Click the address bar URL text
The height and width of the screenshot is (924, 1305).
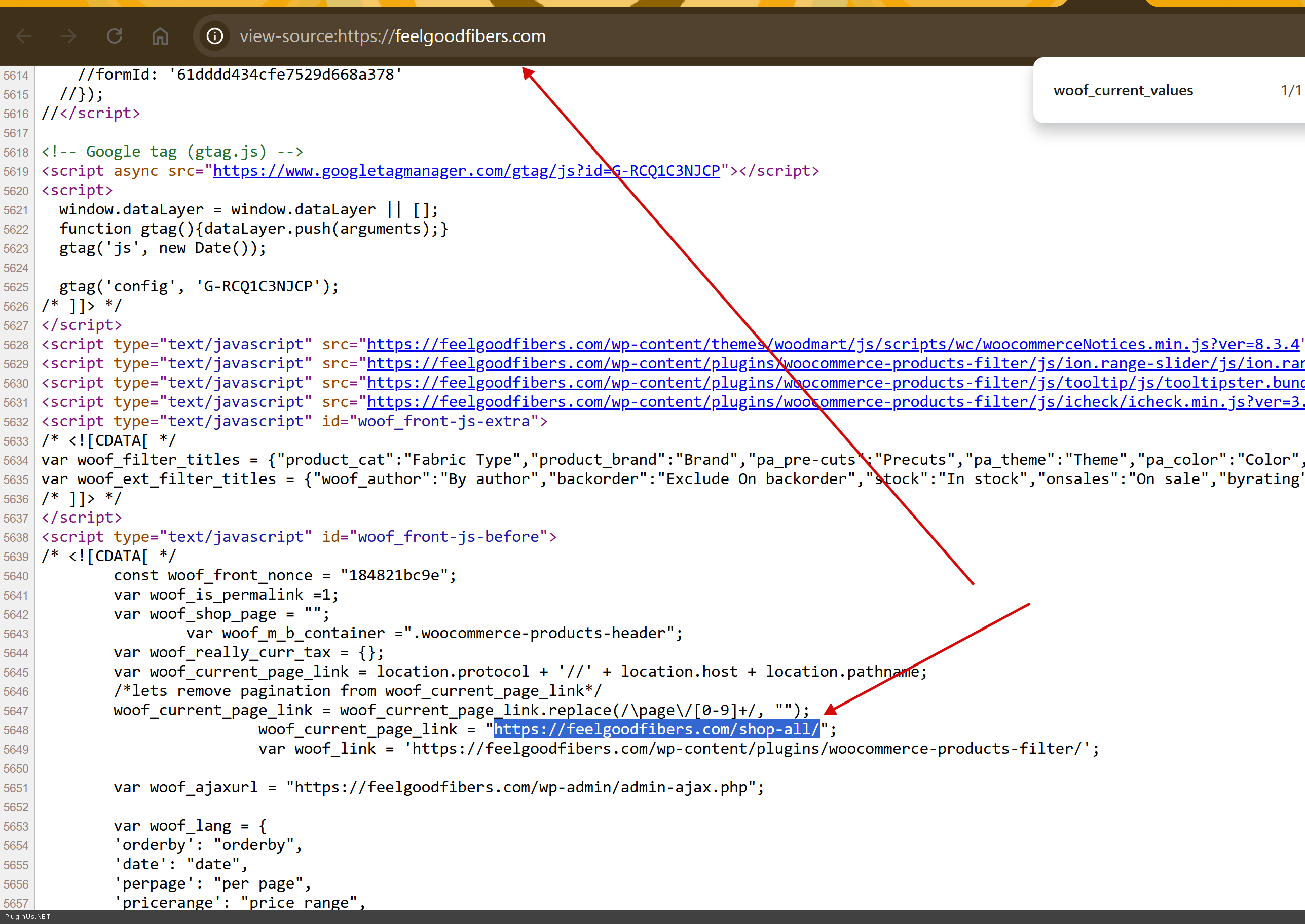point(393,36)
